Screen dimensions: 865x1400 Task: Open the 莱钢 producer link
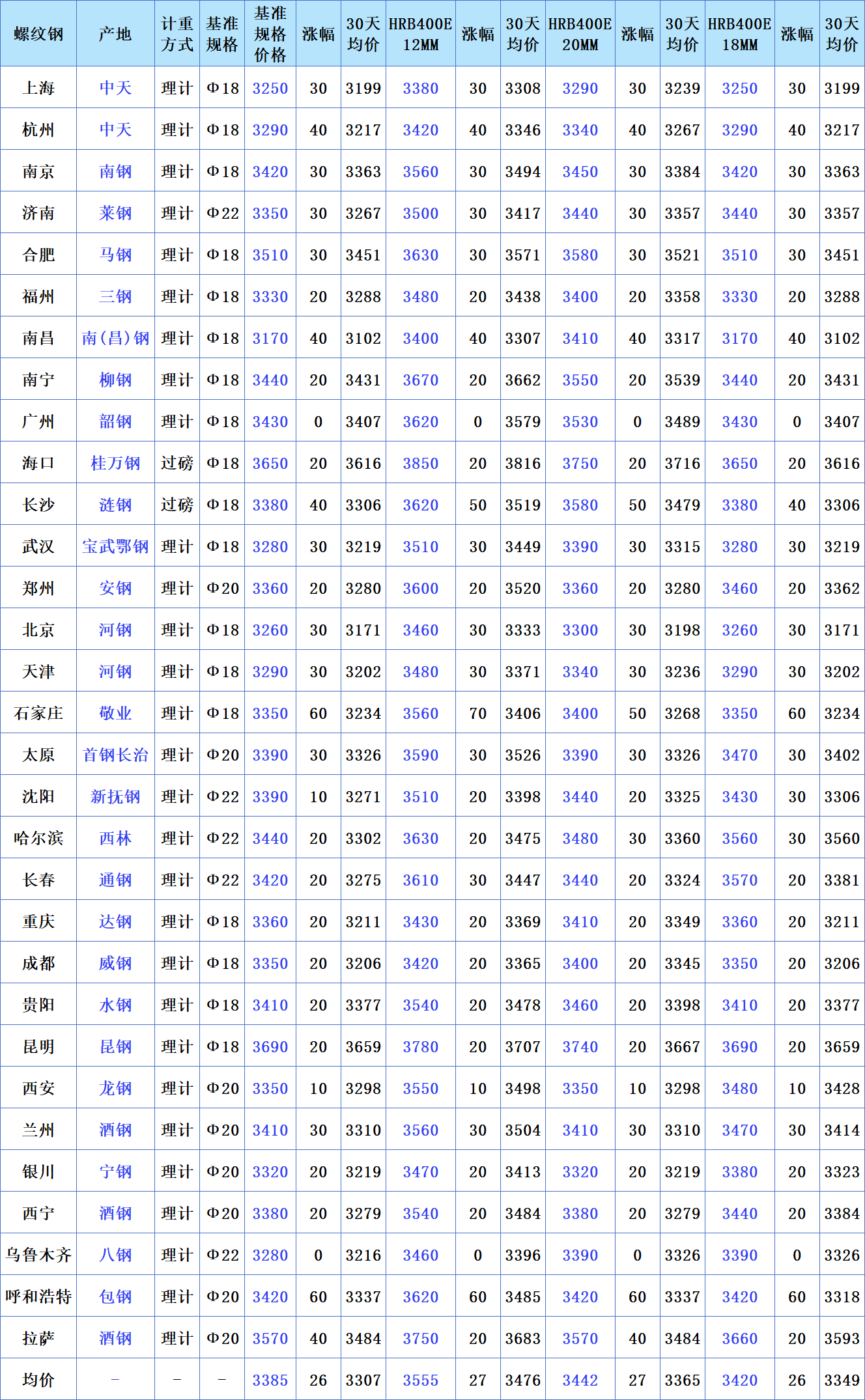[x=115, y=213]
